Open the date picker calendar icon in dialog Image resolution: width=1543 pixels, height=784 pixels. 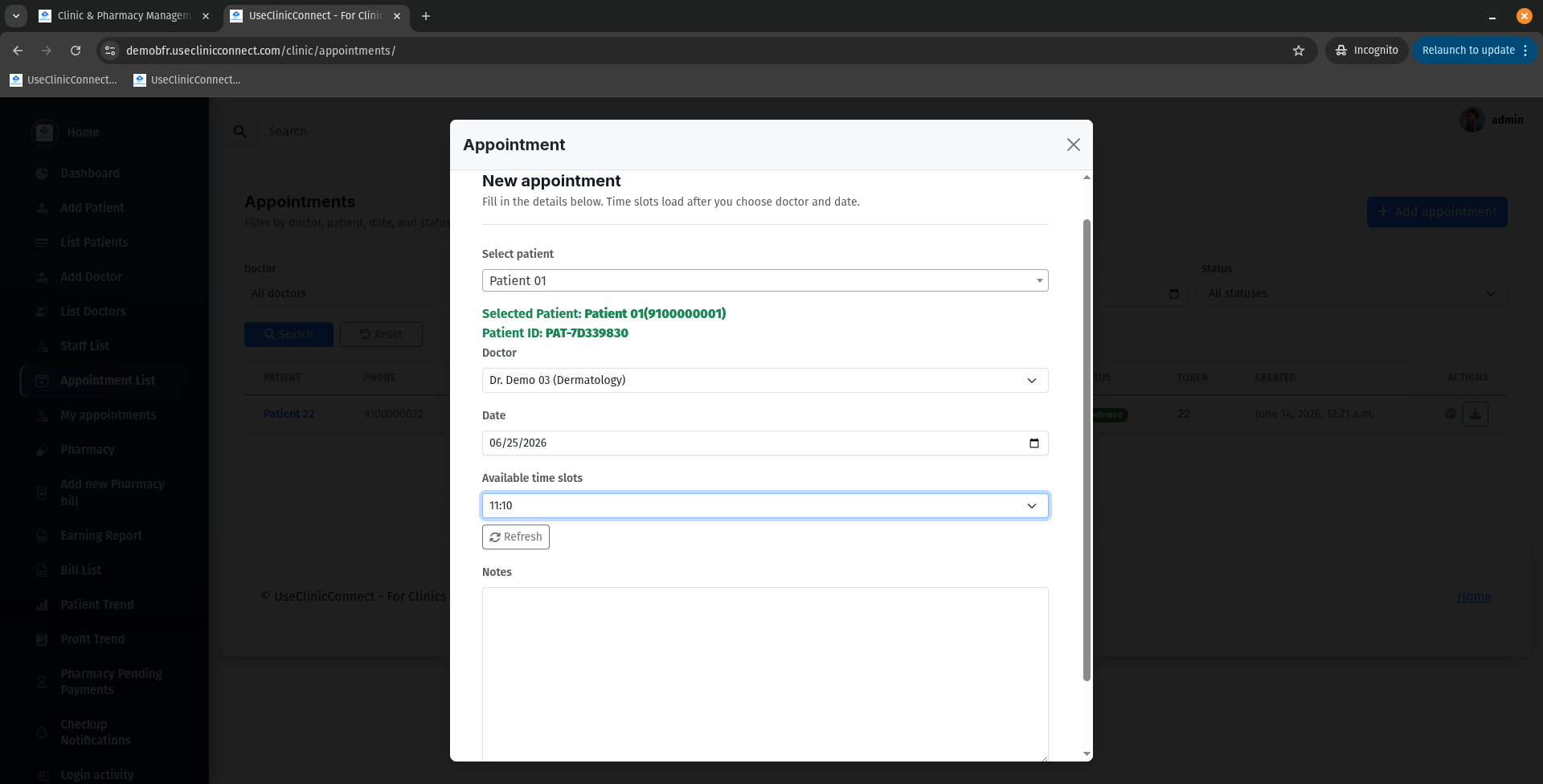click(1033, 443)
